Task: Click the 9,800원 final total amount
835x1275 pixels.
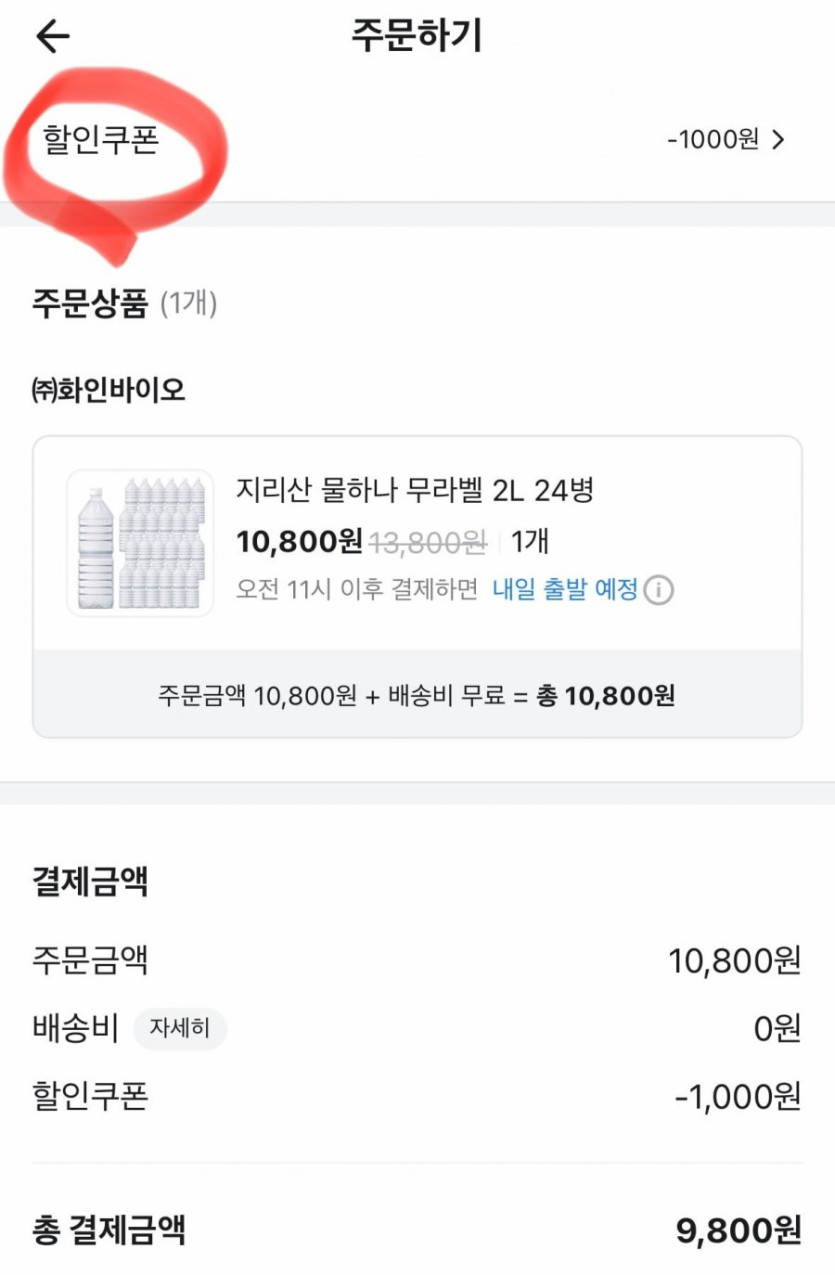Action: coord(738,1231)
